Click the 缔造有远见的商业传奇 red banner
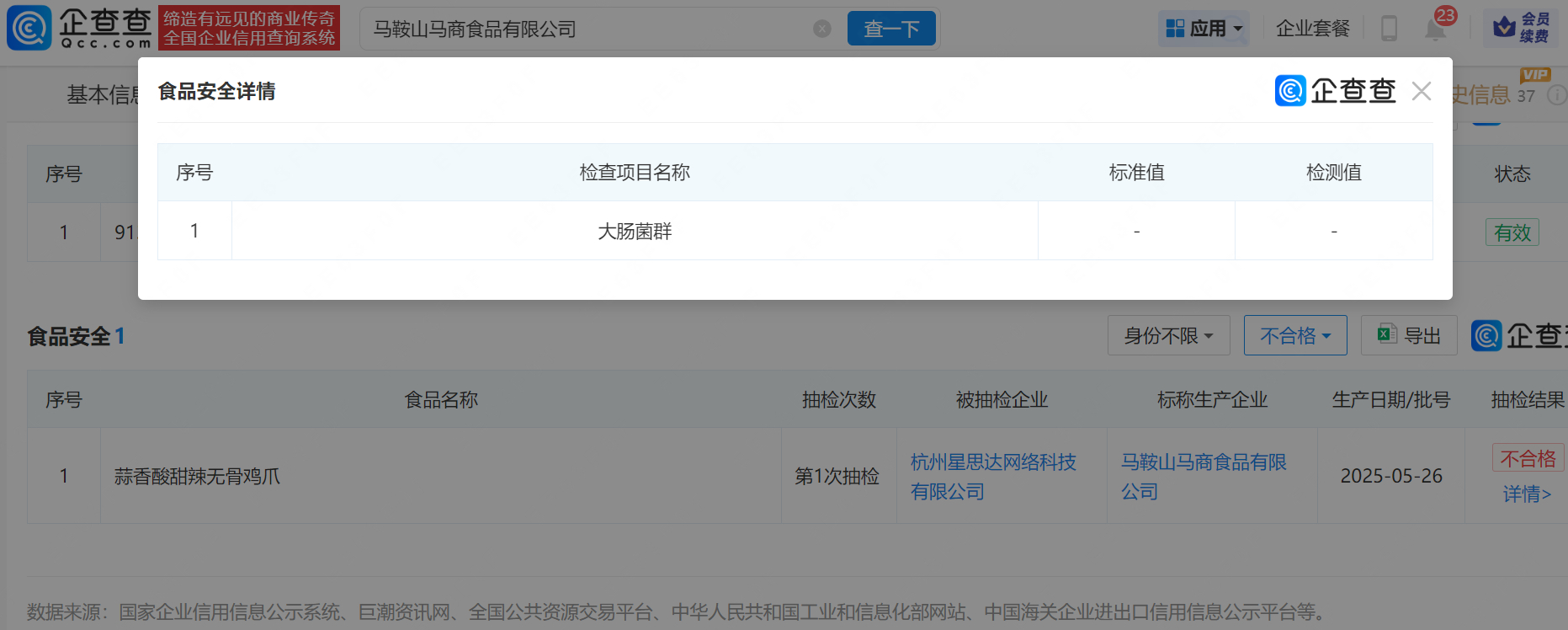Image resolution: width=1568 pixels, height=630 pixels. click(x=249, y=28)
